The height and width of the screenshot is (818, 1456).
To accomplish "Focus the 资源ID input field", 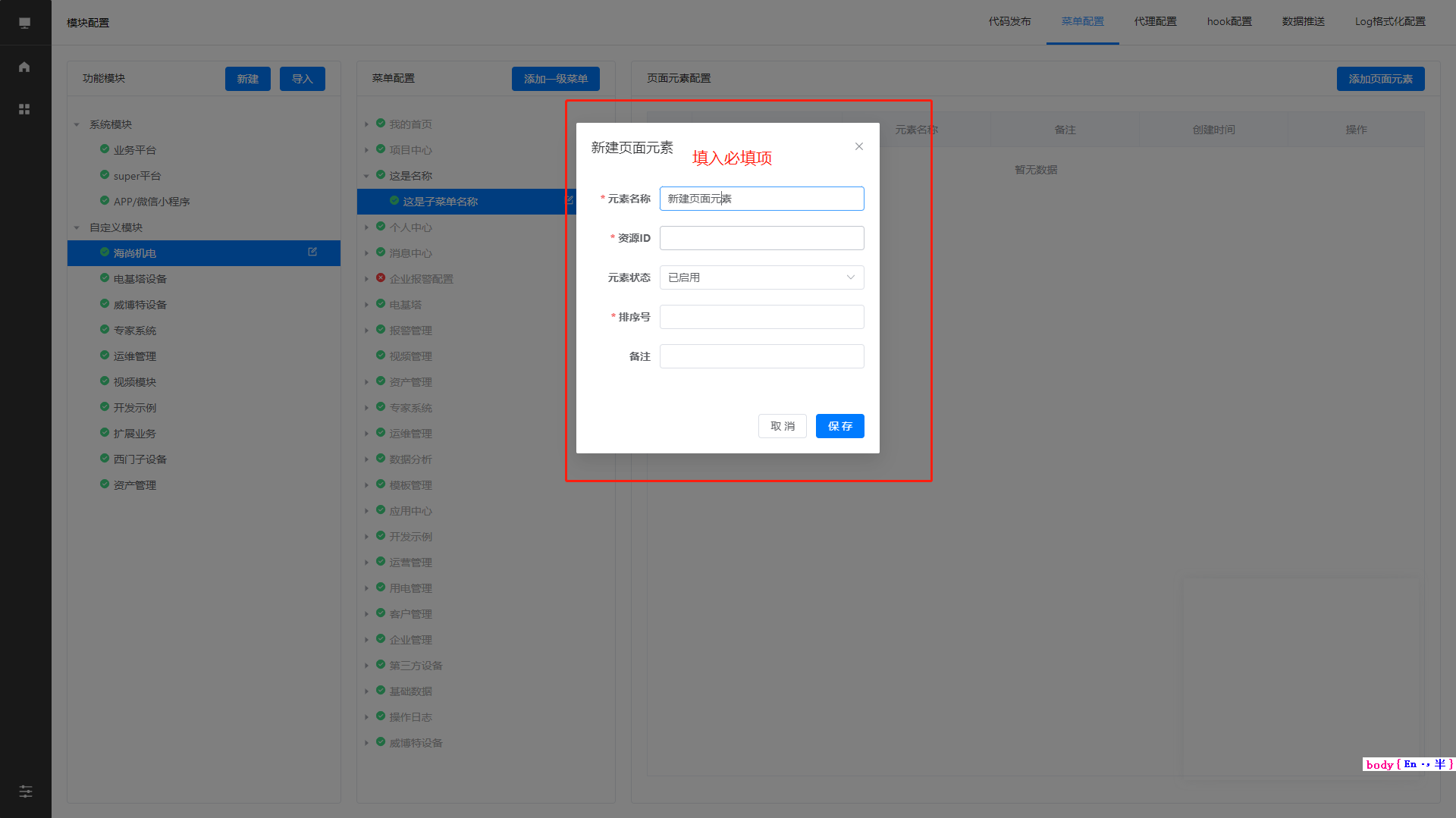I will pos(761,238).
